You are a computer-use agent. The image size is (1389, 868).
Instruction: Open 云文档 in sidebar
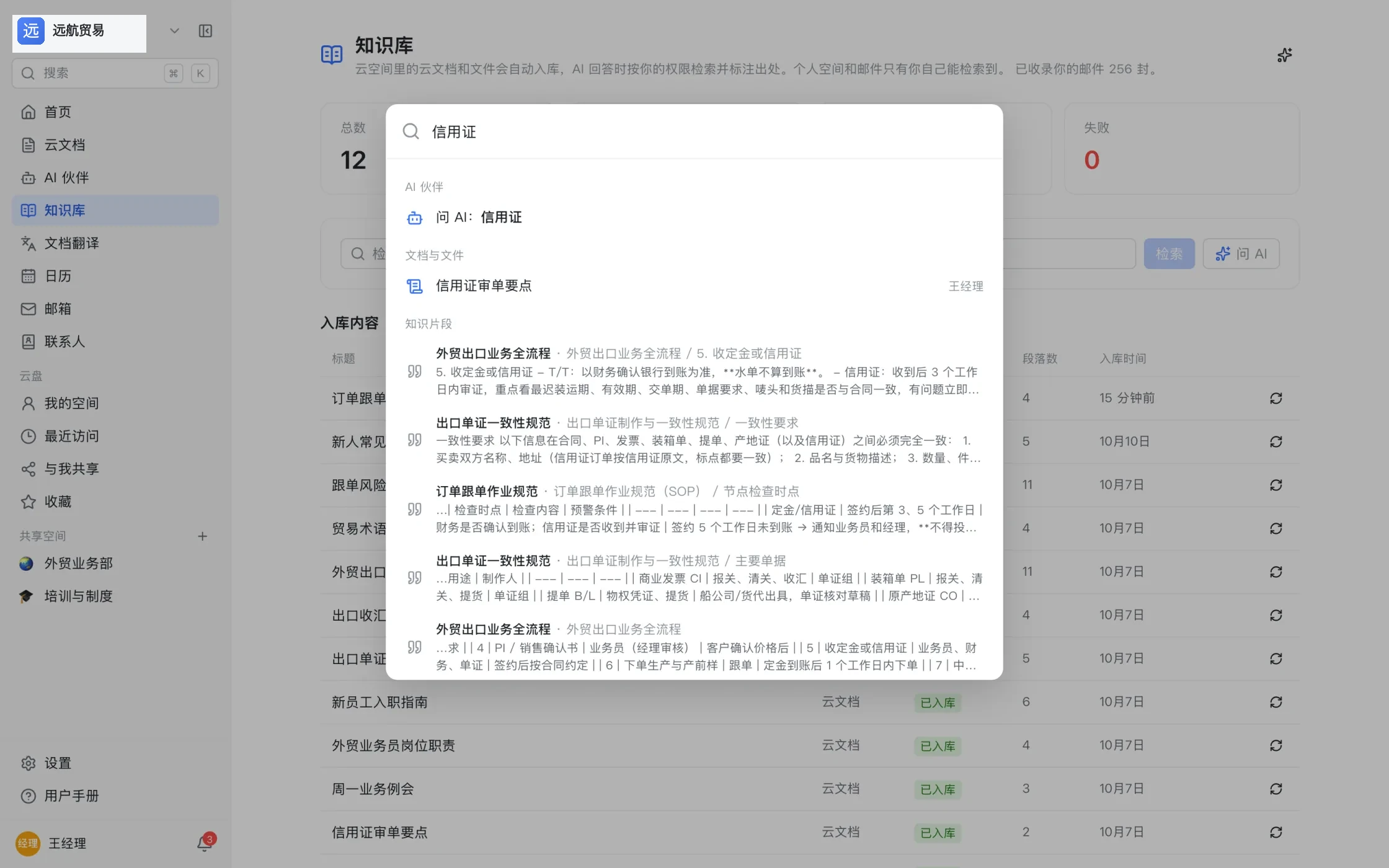click(115, 145)
